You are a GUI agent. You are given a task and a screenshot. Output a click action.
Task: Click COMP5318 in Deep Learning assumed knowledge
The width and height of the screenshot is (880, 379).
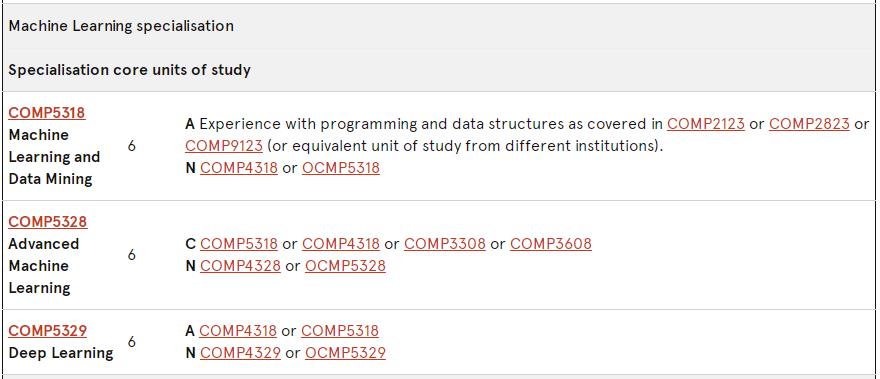pos(340,331)
